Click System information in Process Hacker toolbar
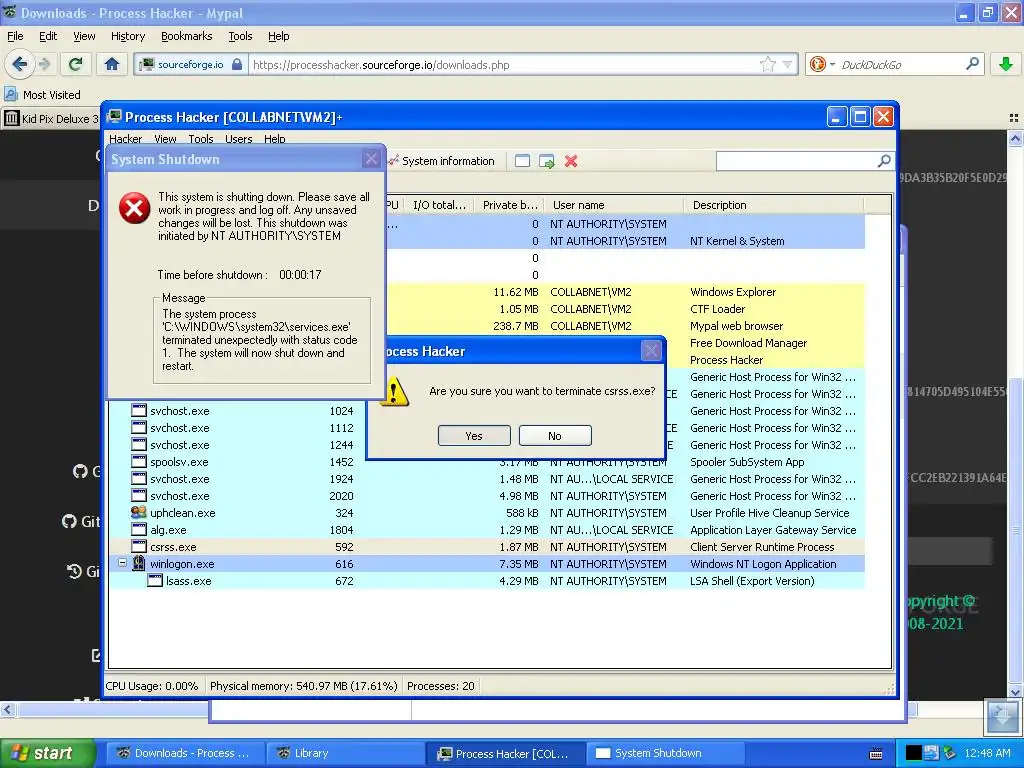Screen dimensions: 1024x768 click(x=441, y=161)
